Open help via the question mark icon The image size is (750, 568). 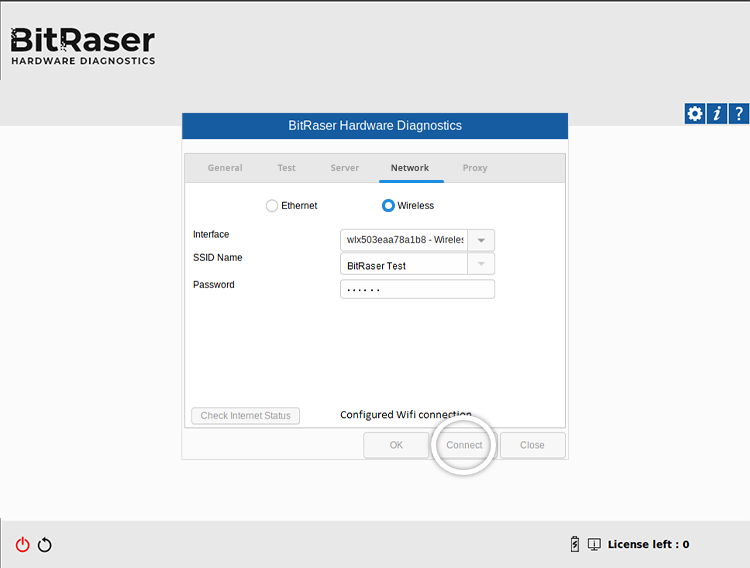[739, 114]
